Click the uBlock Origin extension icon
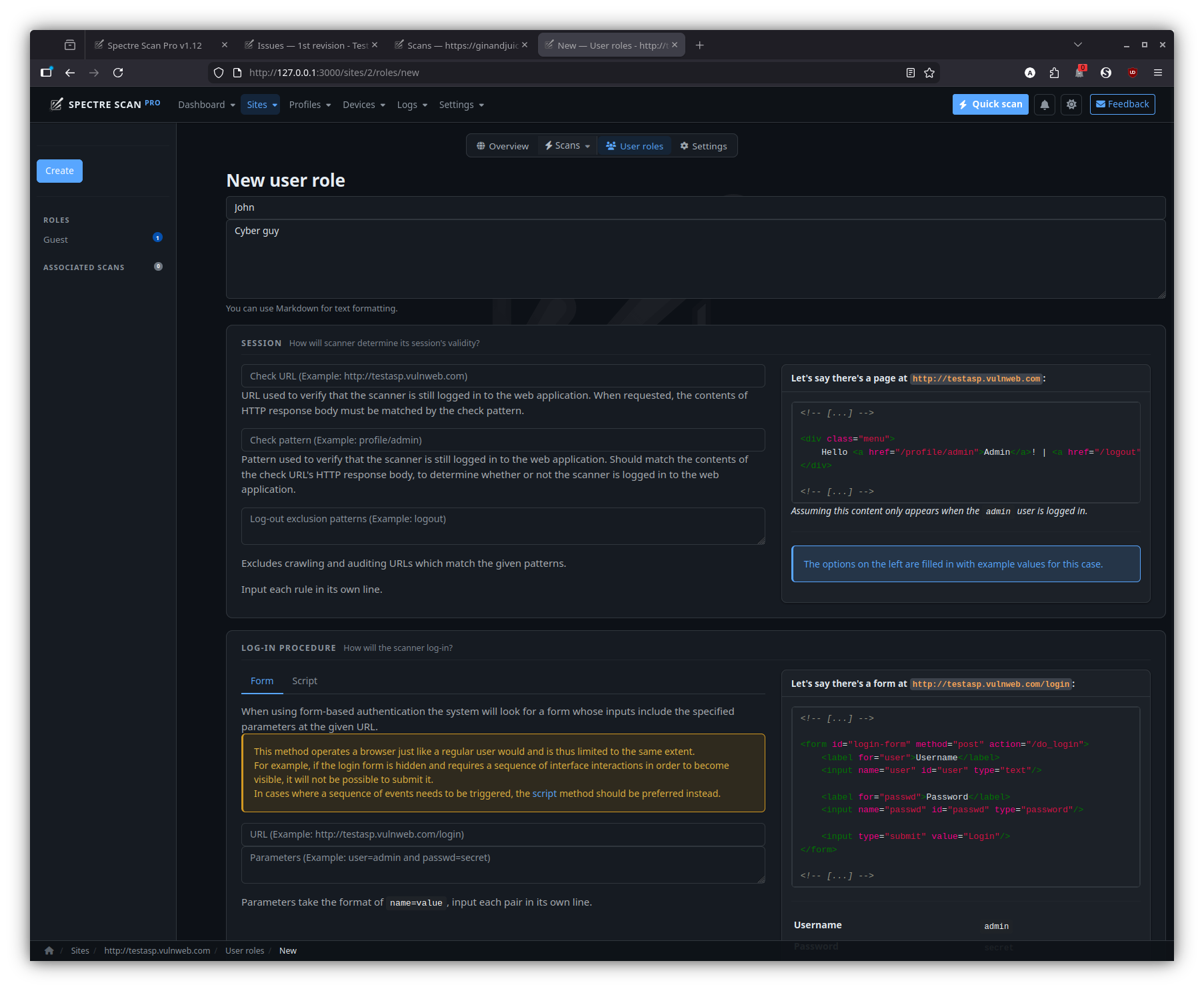 (1133, 73)
